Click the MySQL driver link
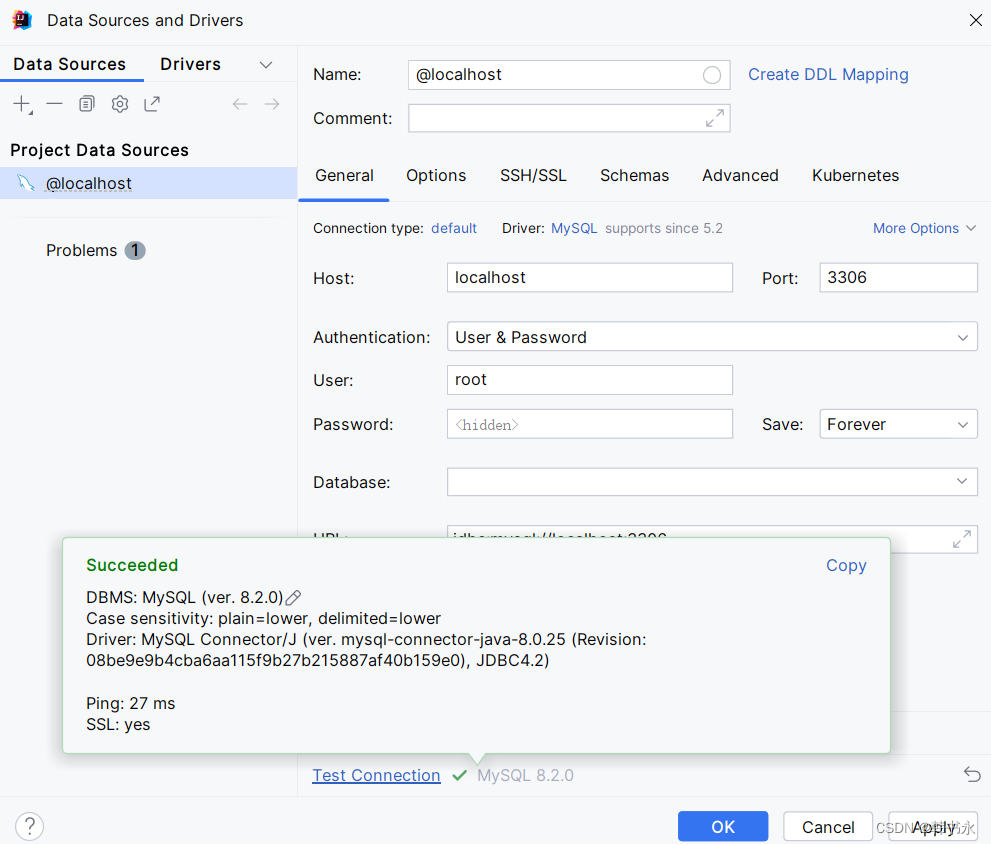The width and height of the screenshot is (991, 844). (x=574, y=228)
